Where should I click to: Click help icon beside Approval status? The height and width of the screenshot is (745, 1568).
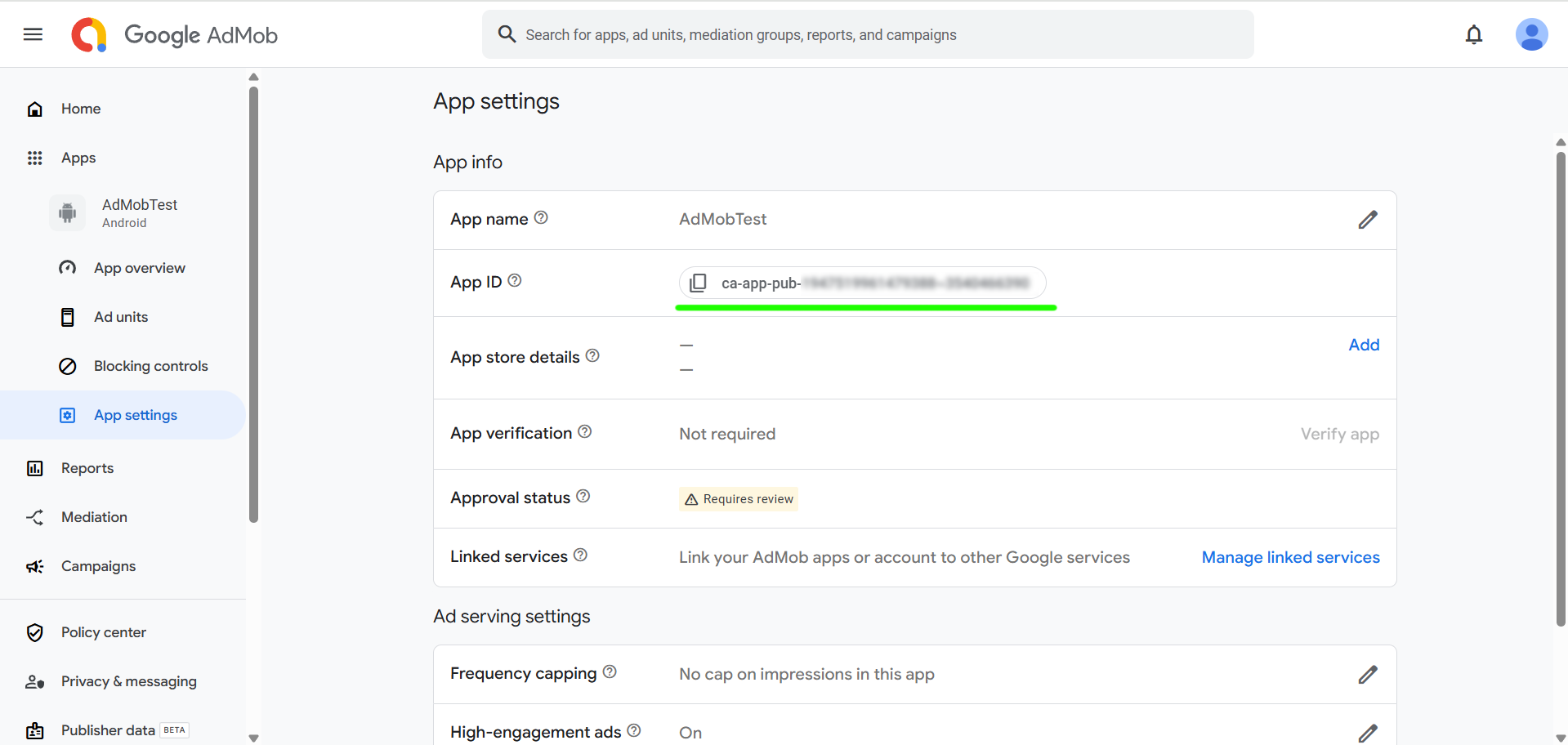click(x=583, y=497)
